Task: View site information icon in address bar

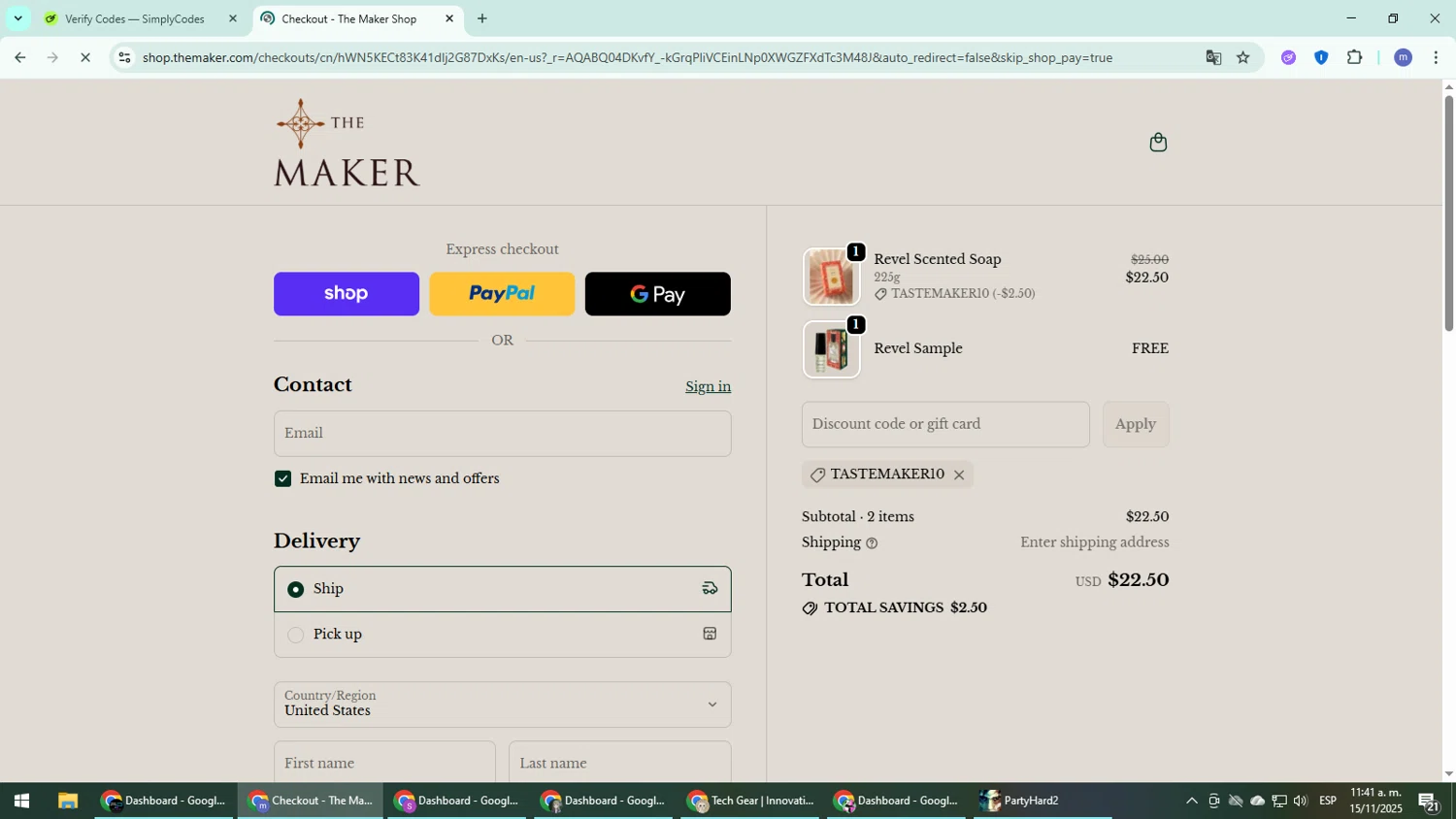Action: click(x=124, y=57)
